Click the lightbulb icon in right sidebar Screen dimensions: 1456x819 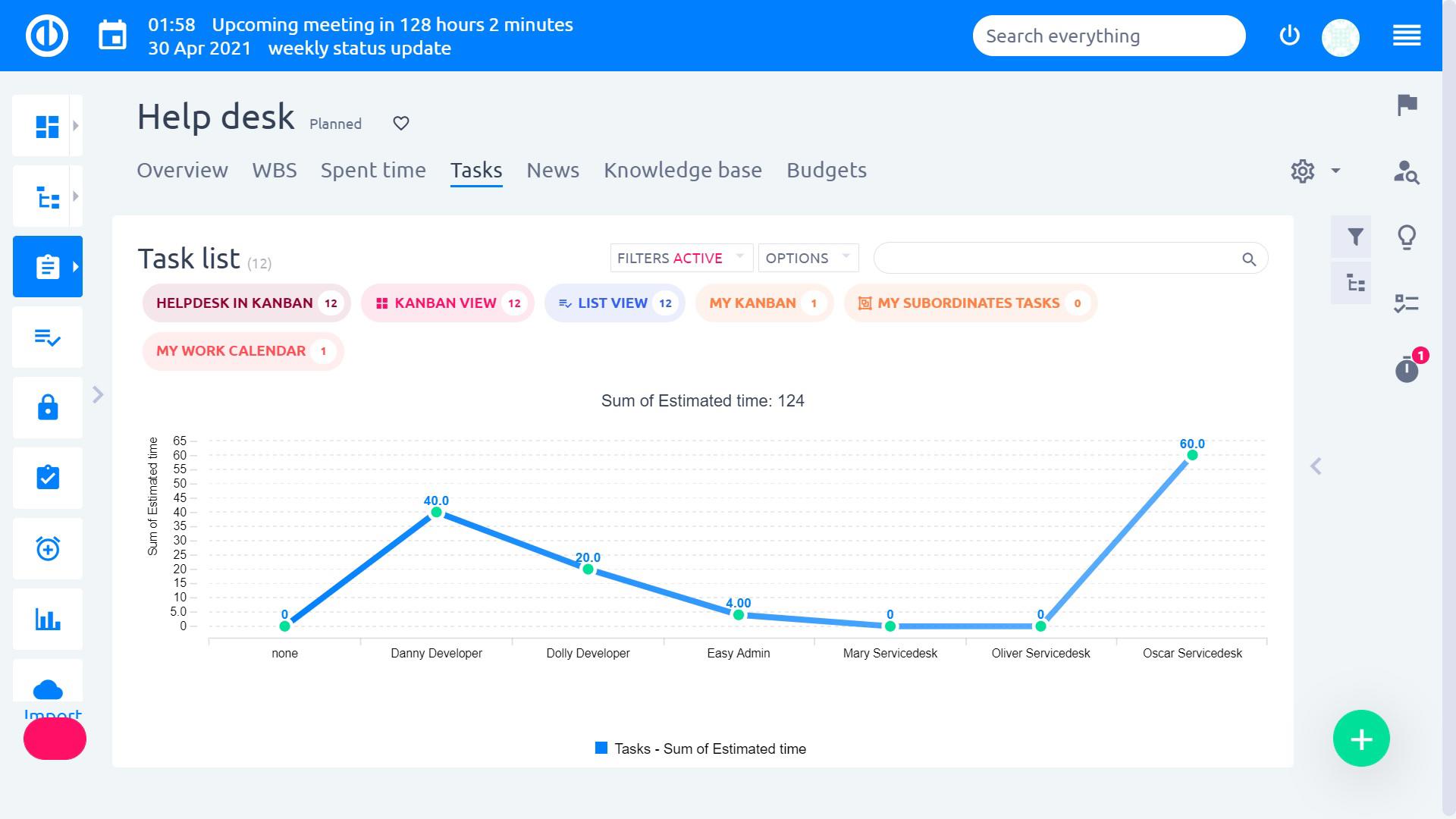1407,237
